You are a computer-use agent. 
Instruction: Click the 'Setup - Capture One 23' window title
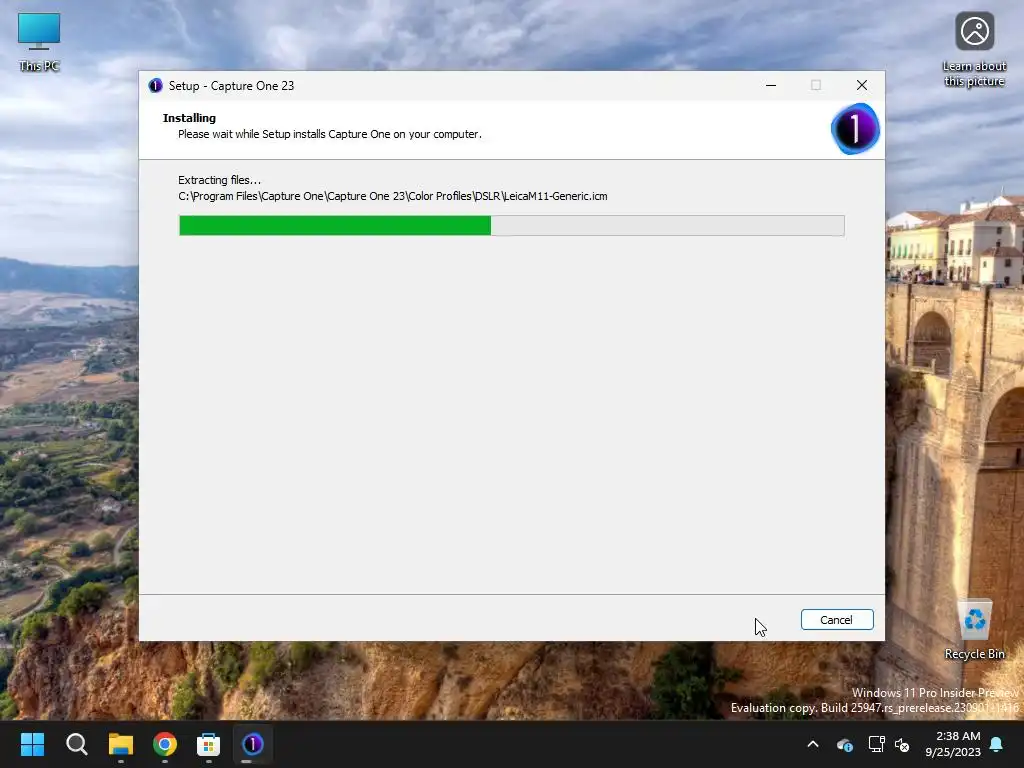(x=231, y=86)
